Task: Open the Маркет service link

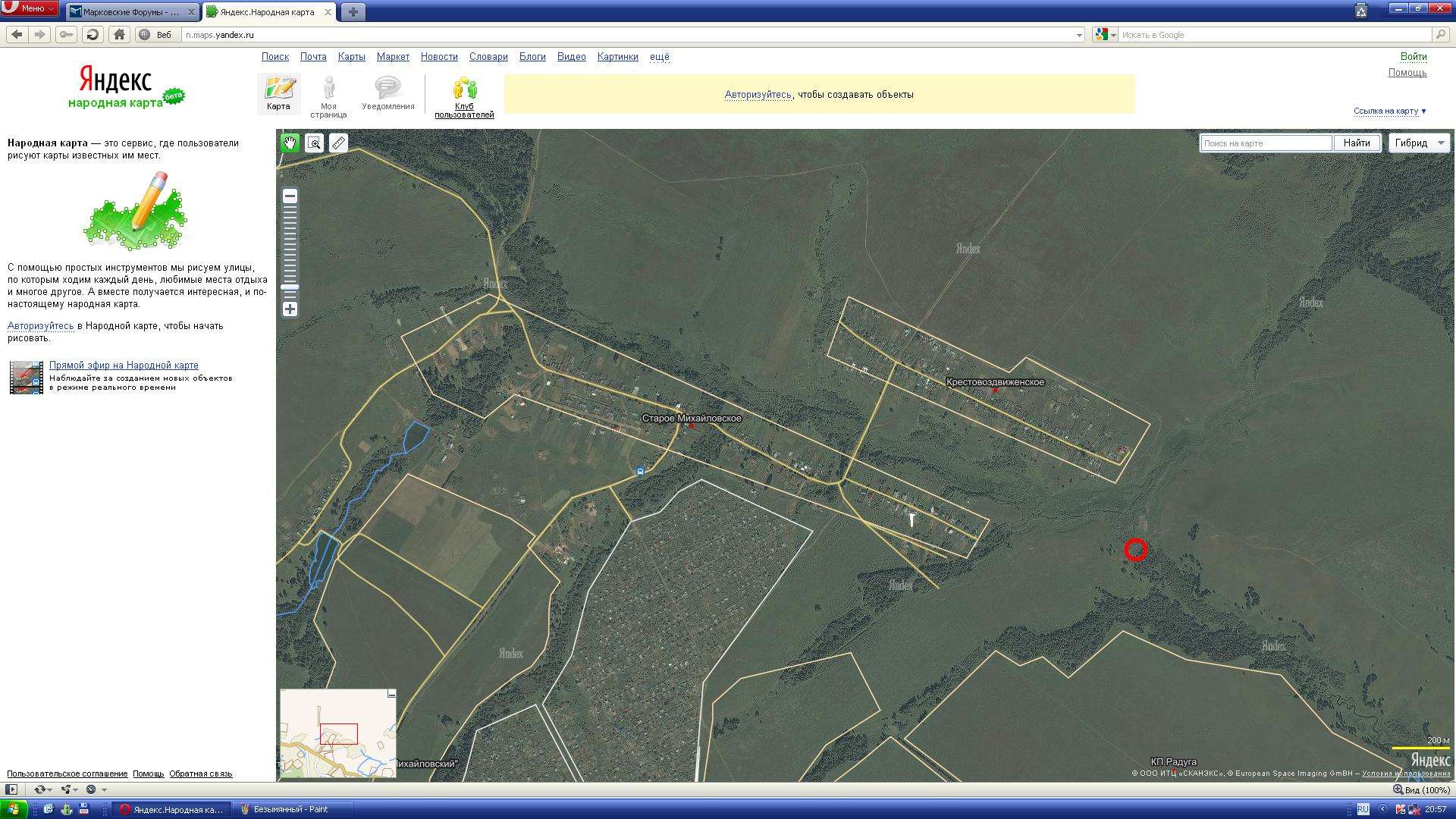Action: (x=393, y=57)
